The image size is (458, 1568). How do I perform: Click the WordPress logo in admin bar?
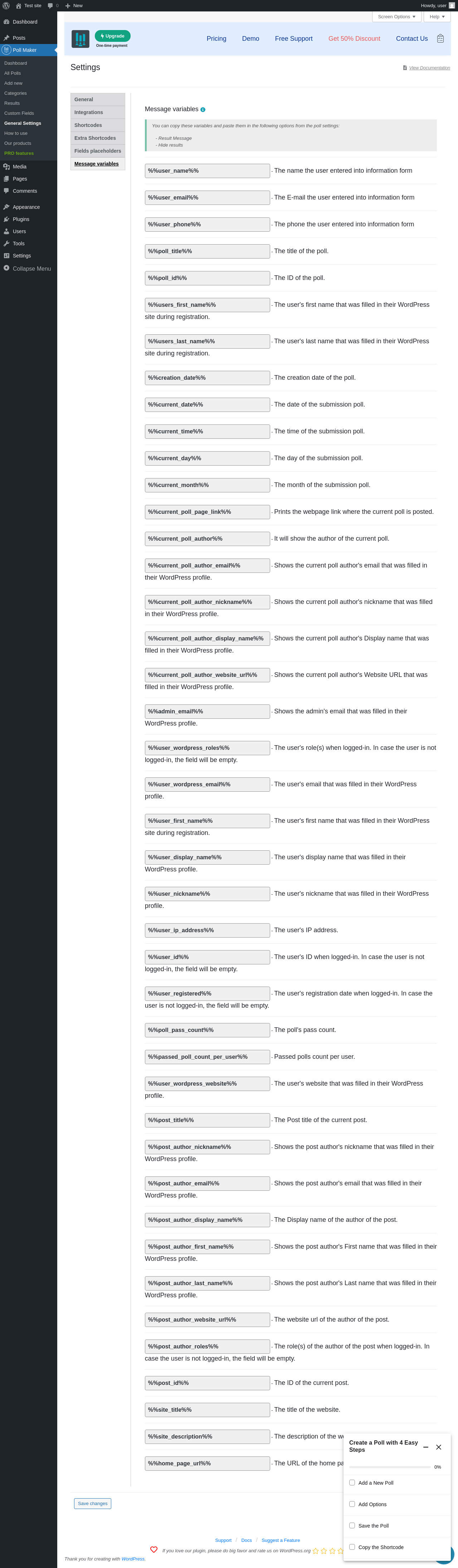(x=6, y=5)
